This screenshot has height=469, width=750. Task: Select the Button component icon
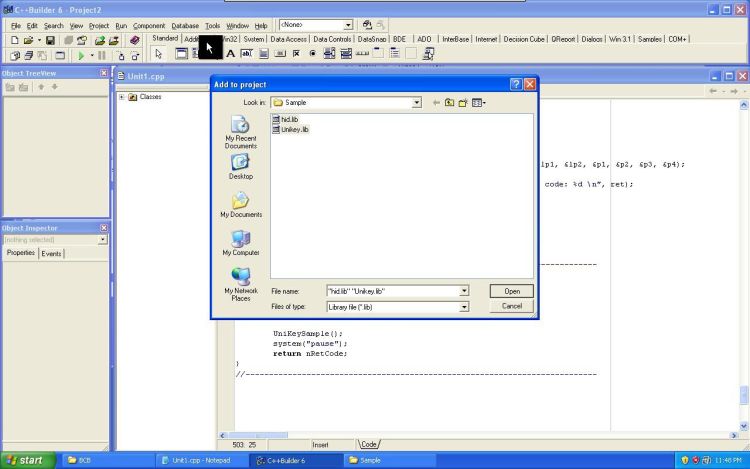tap(280, 54)
